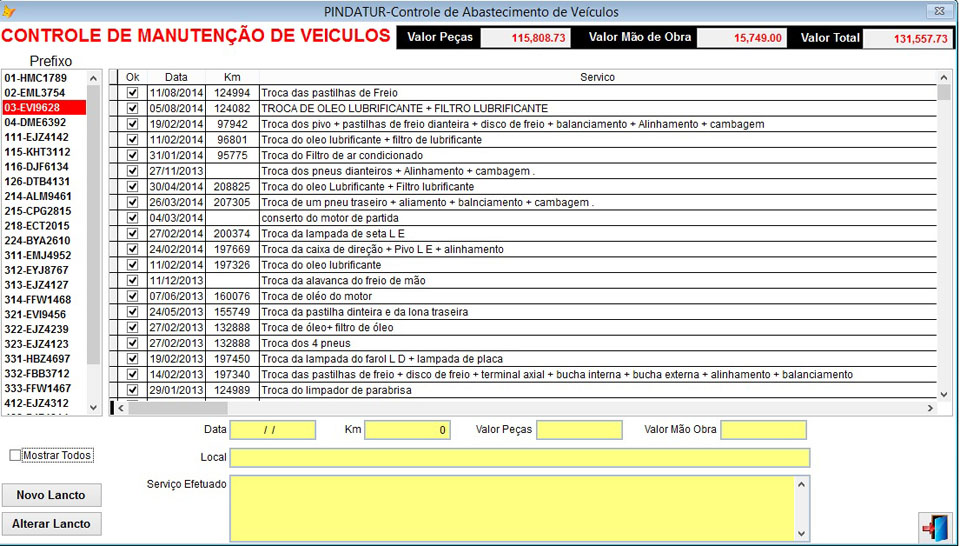Click the Valor Mão Obra input field

pyautogui.click(x=763, y=430)
